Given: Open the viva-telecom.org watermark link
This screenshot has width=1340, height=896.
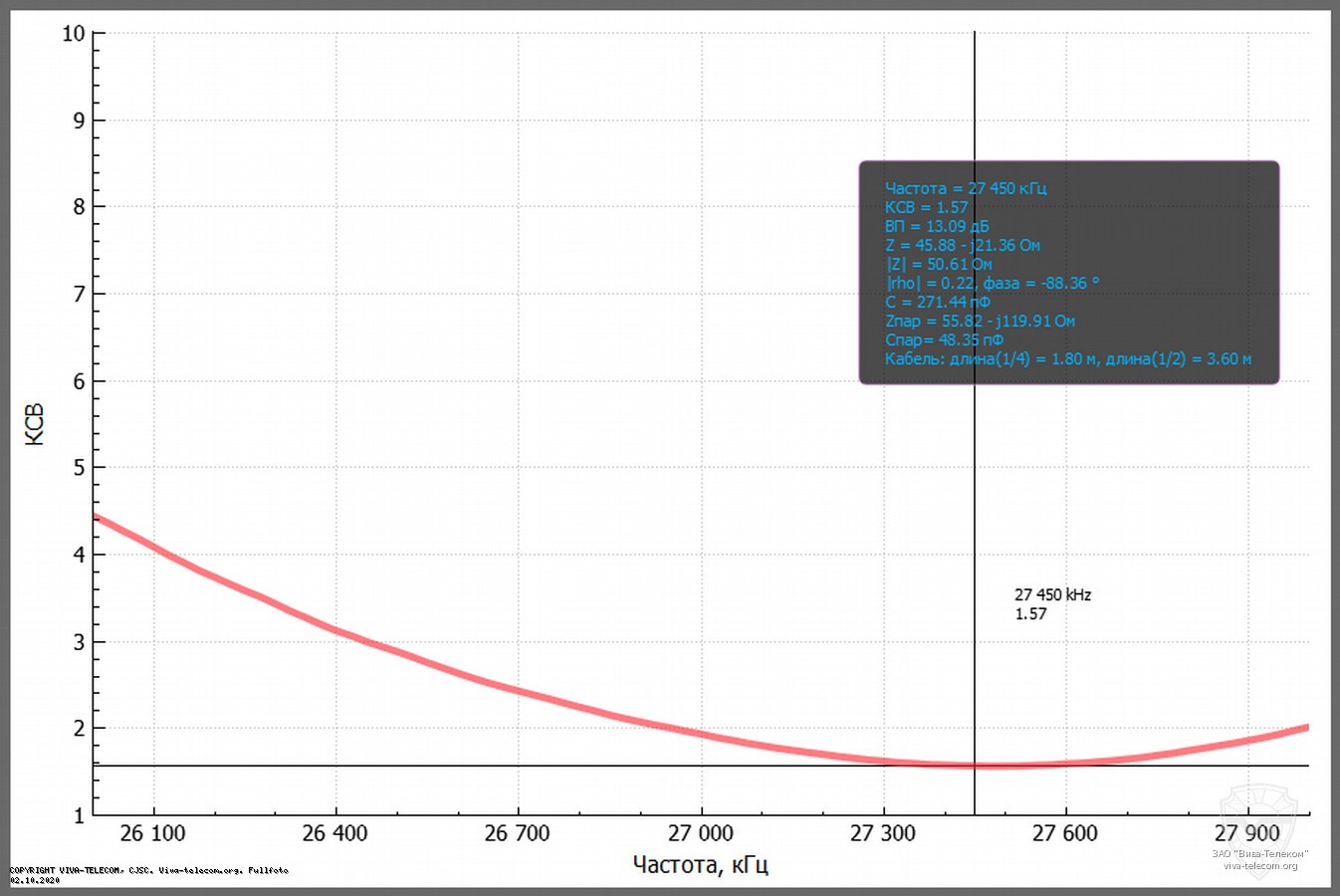Looking at the screenshot, I should coord(1260,866).
